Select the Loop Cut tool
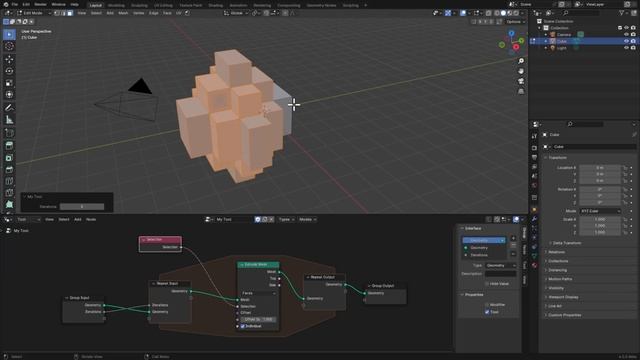The image size is (640, 360). tap(9, 181)
